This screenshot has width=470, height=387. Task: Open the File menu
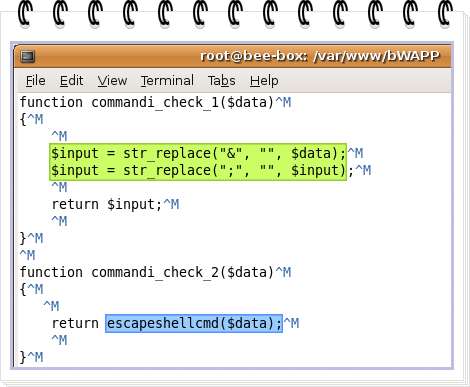36,81
